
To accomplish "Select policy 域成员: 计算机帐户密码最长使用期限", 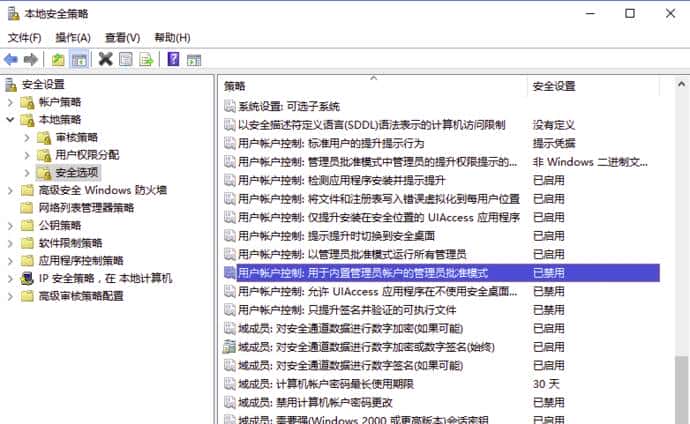I will tap(326, 384).
